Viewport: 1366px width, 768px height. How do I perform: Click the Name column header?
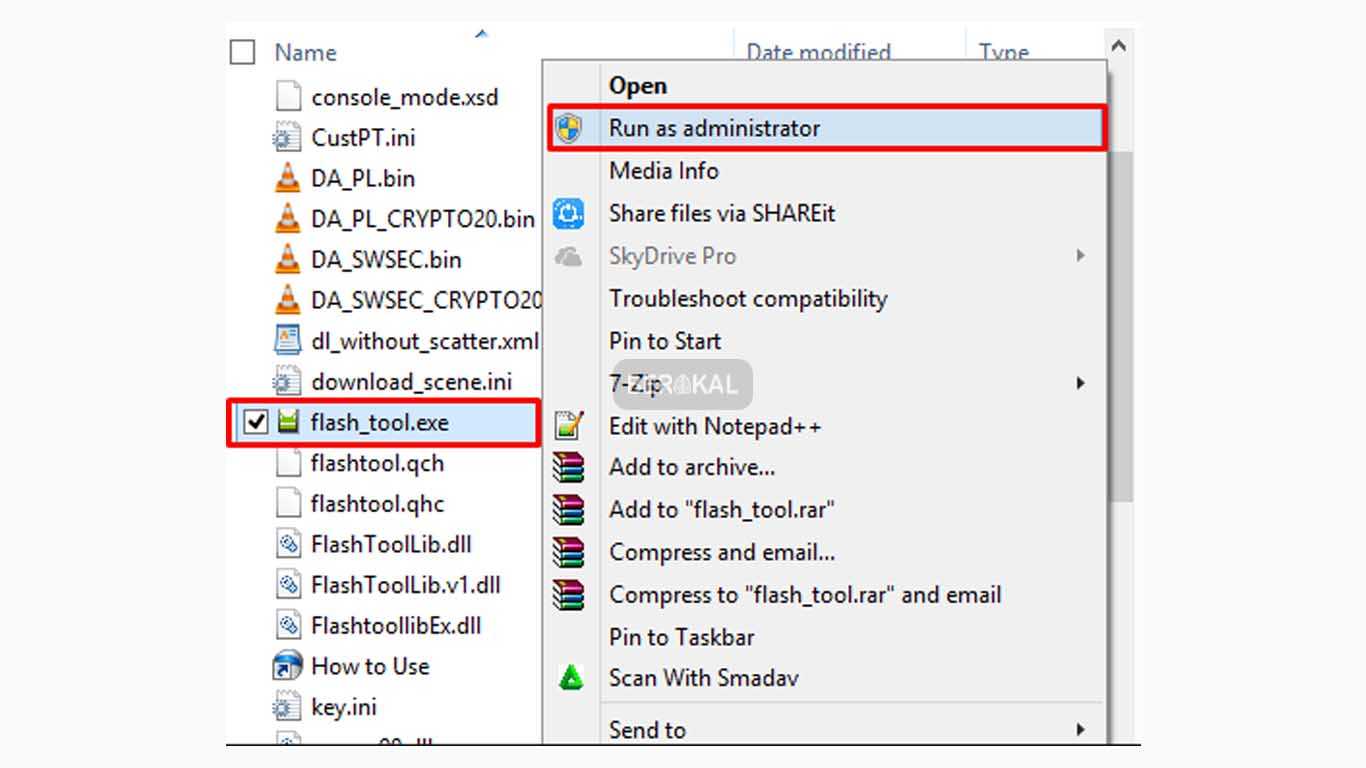point(306,52)
